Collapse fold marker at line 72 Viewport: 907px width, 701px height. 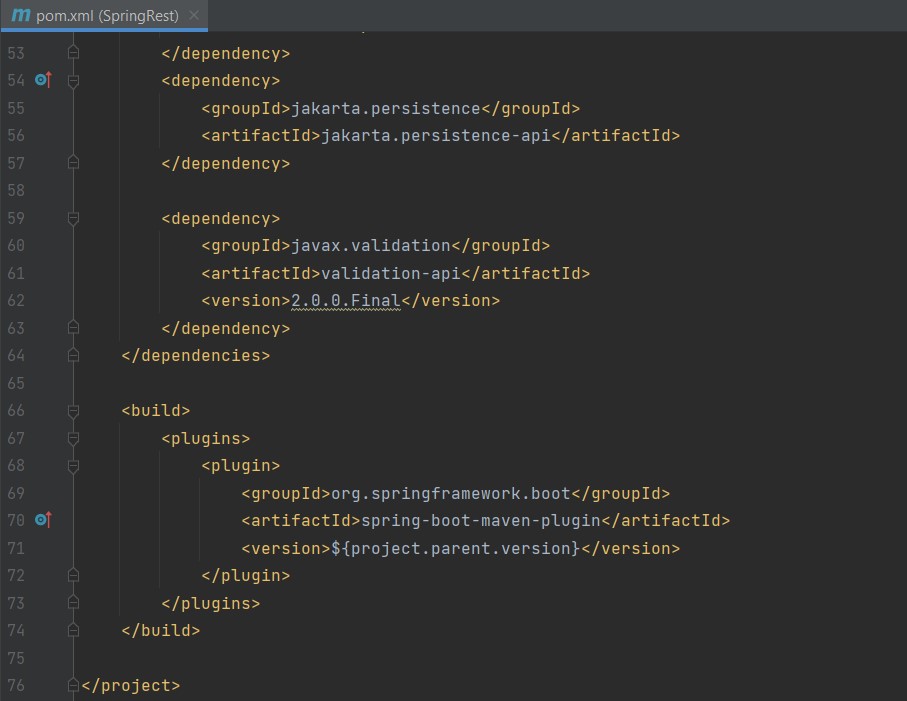(73, 575)
